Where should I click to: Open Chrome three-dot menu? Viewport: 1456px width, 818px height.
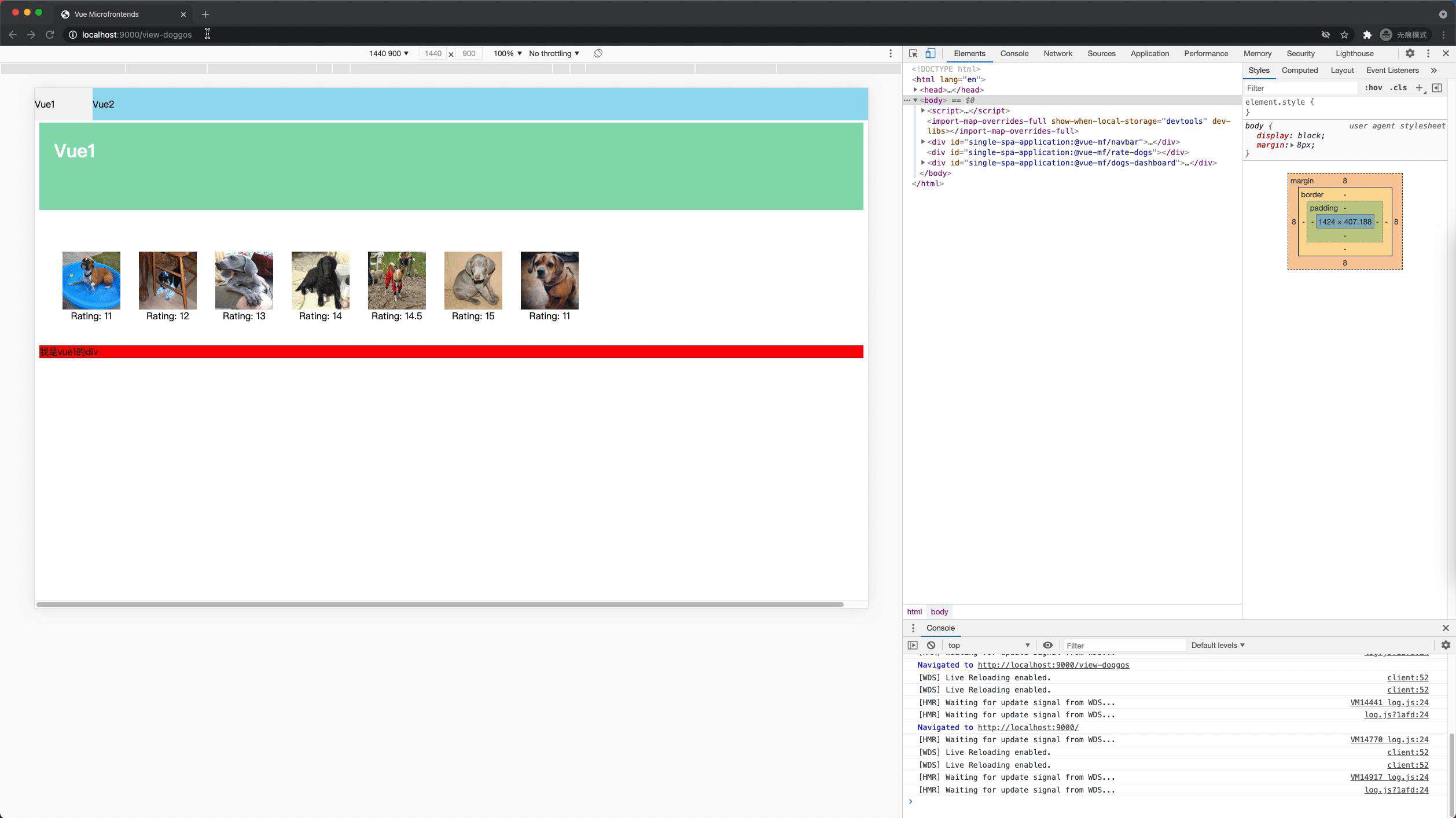(x=1444, y=35)
